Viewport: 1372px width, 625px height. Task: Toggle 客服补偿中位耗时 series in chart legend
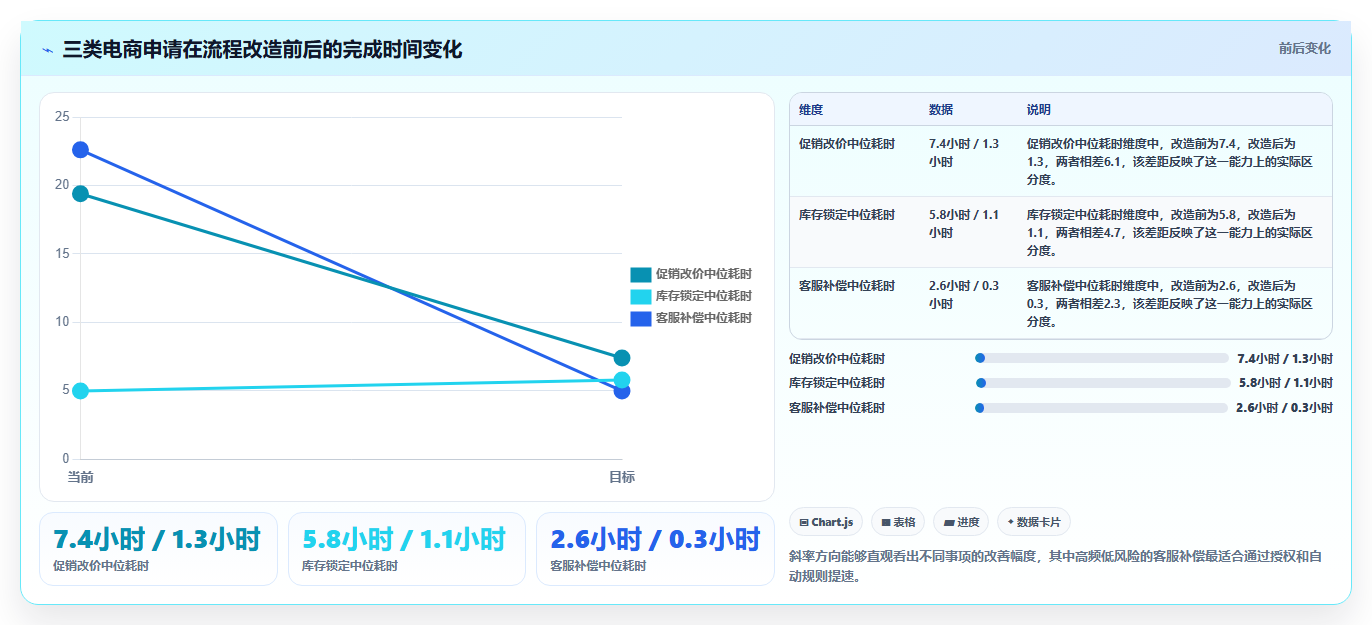[691, 318]
